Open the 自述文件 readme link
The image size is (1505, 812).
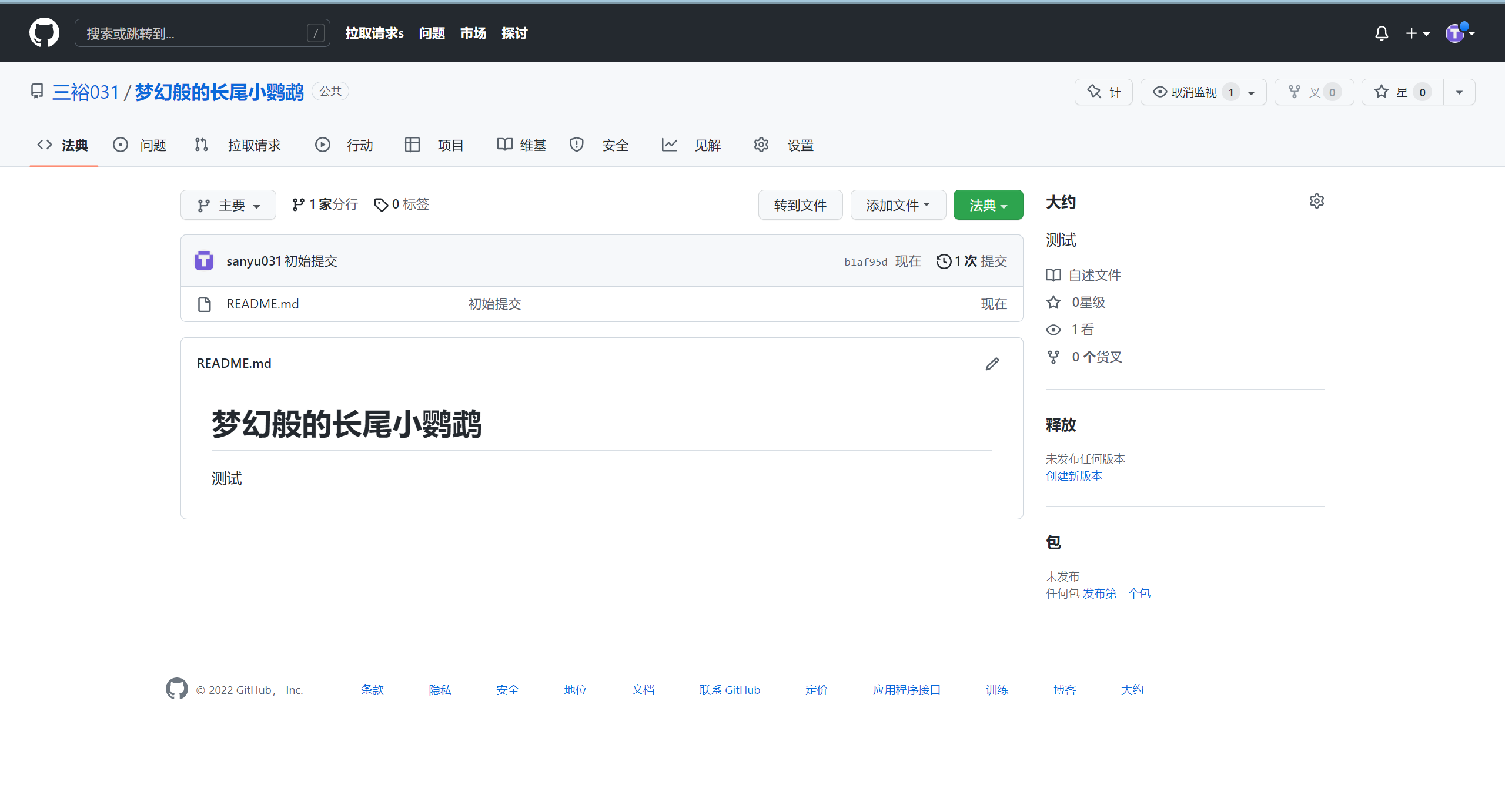click(1083, 275)
